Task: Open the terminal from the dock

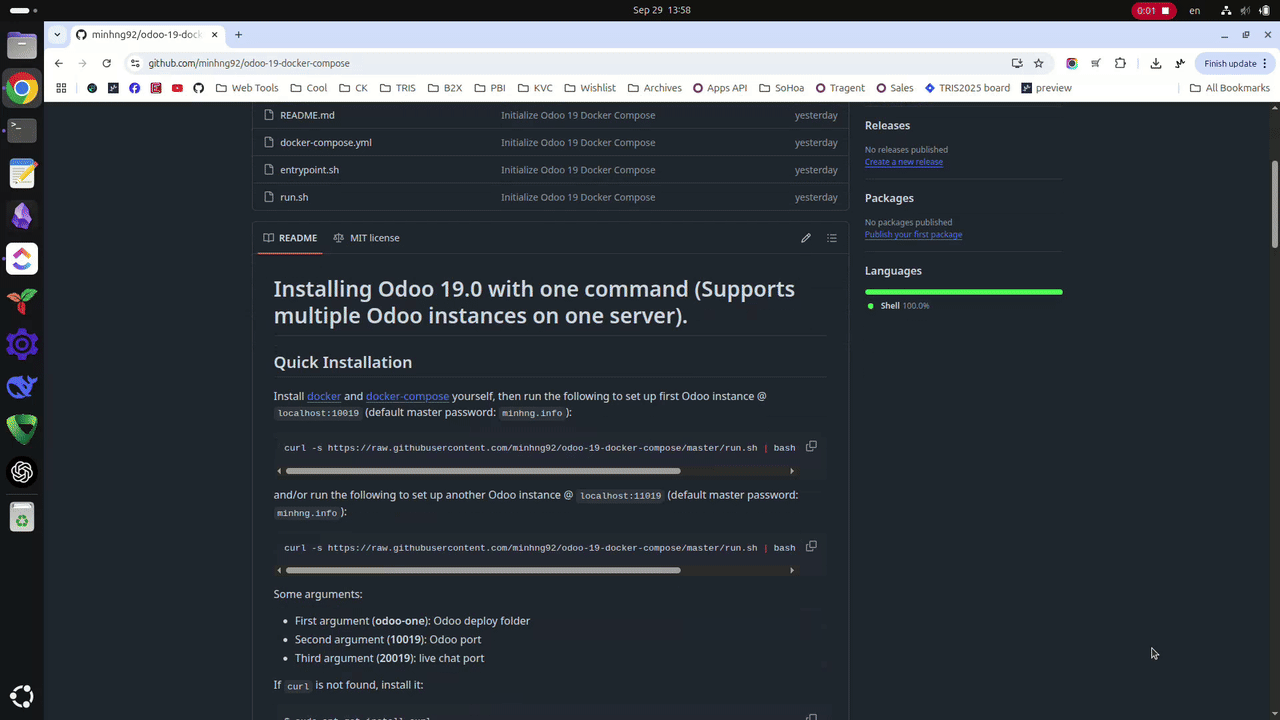Action: point(22,129)
